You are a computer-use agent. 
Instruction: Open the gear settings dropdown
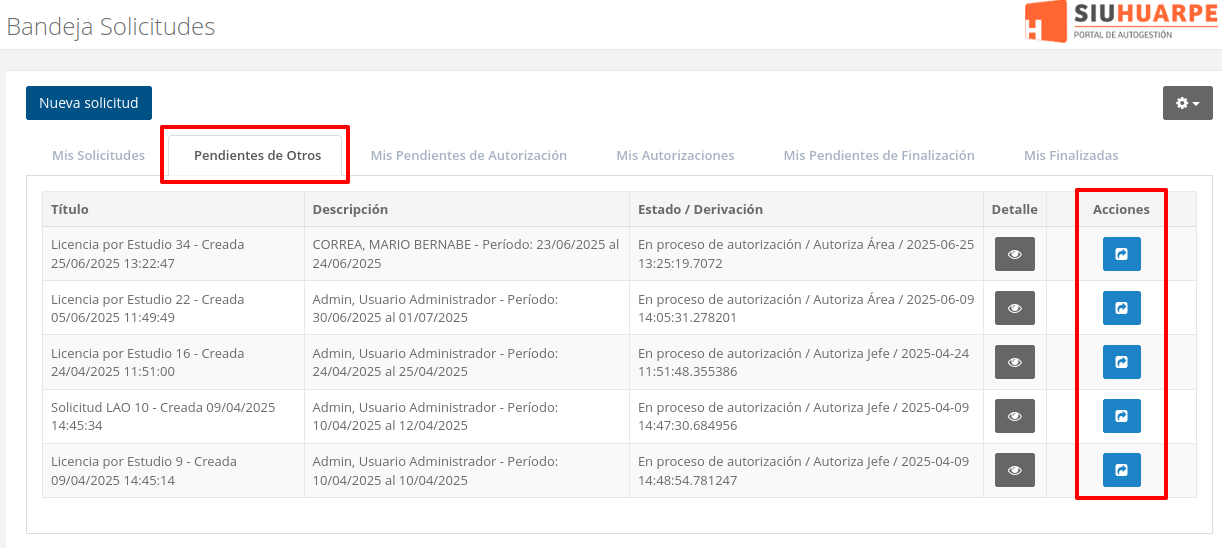(1187, 103)
